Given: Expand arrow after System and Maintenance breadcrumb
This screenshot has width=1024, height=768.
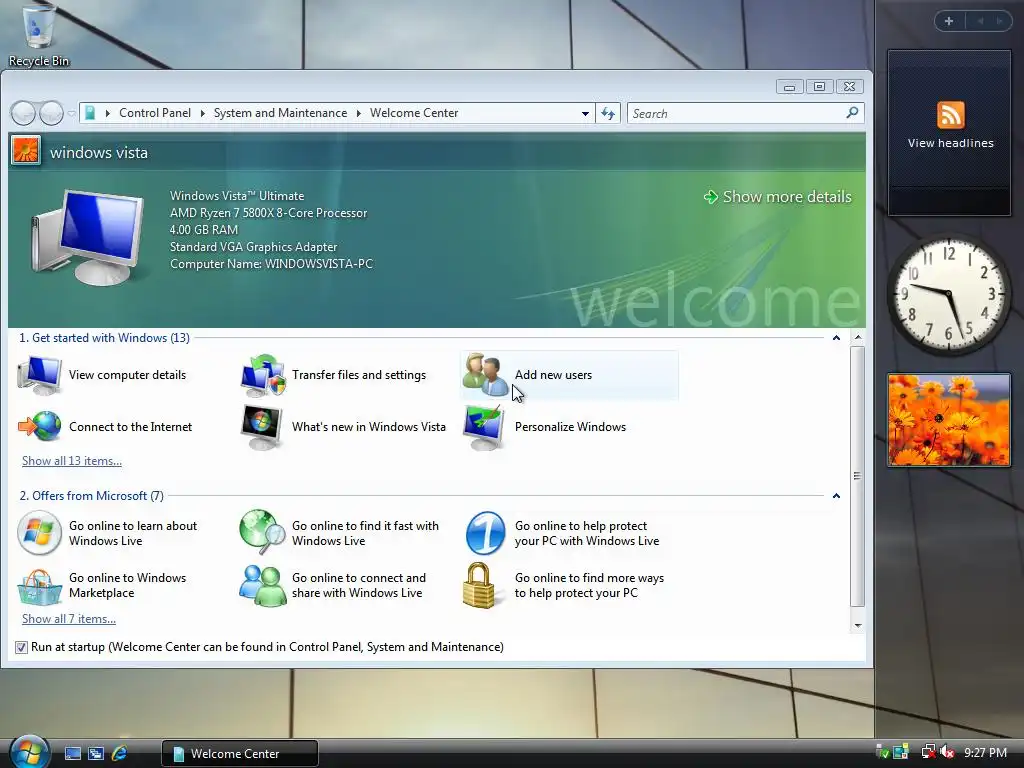Looking at the screenshot, I should tap(359, 114).
